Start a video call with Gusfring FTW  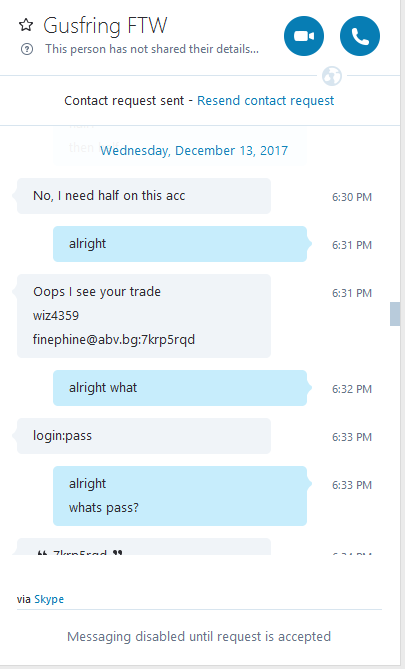[x=304, y=36]
